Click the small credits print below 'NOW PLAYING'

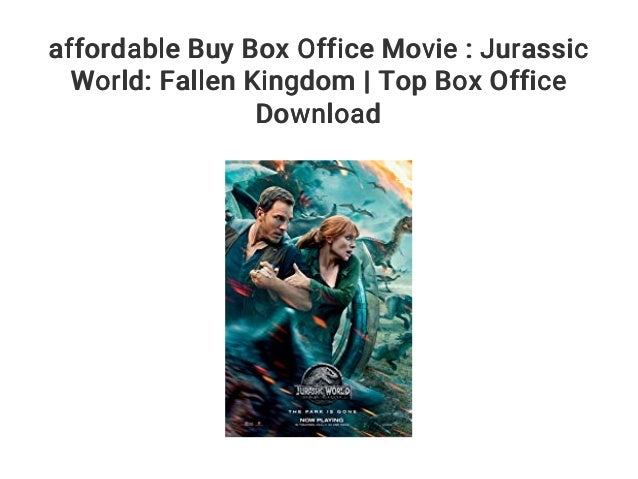click(x=322, y=425)
